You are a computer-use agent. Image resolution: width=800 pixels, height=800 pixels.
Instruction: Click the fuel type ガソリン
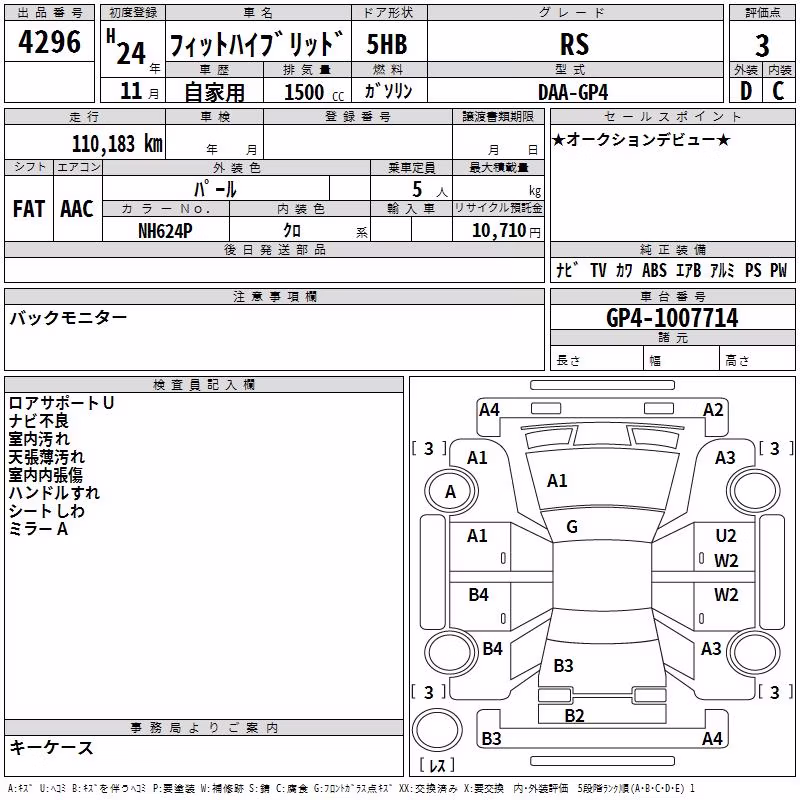388,91
